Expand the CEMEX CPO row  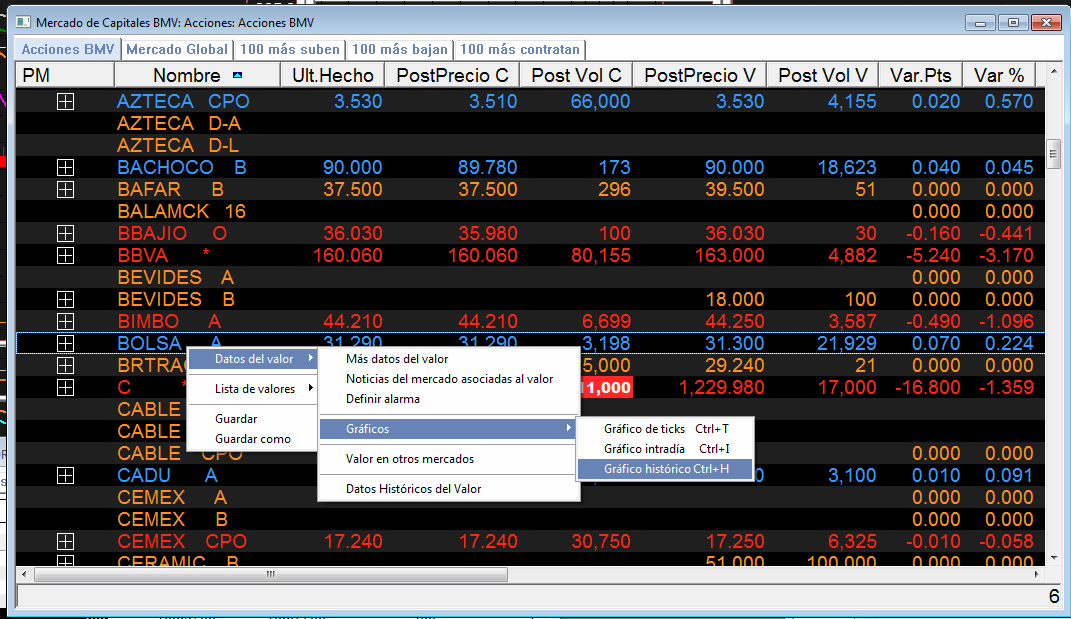66,541
